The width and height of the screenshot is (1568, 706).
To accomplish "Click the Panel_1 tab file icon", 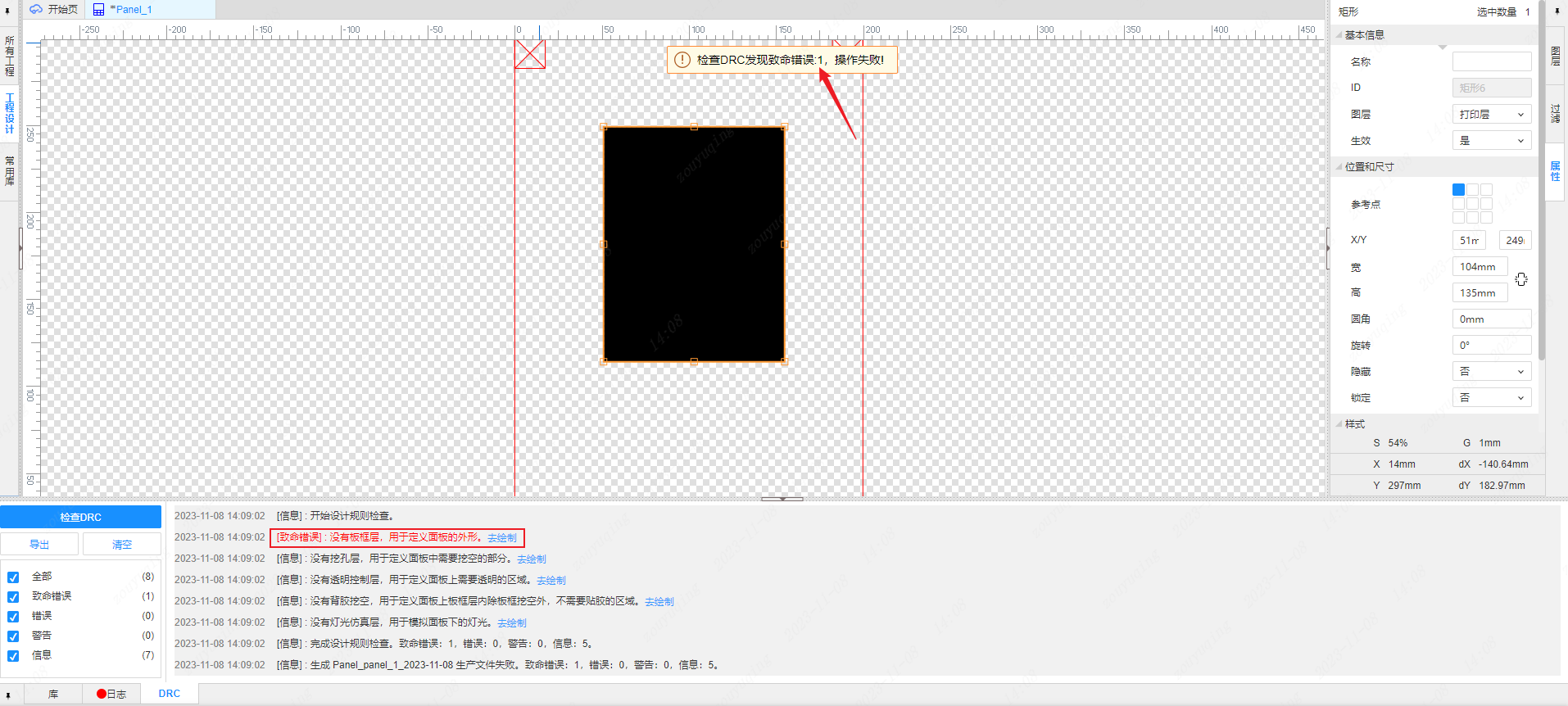I will tap(99, 10).
